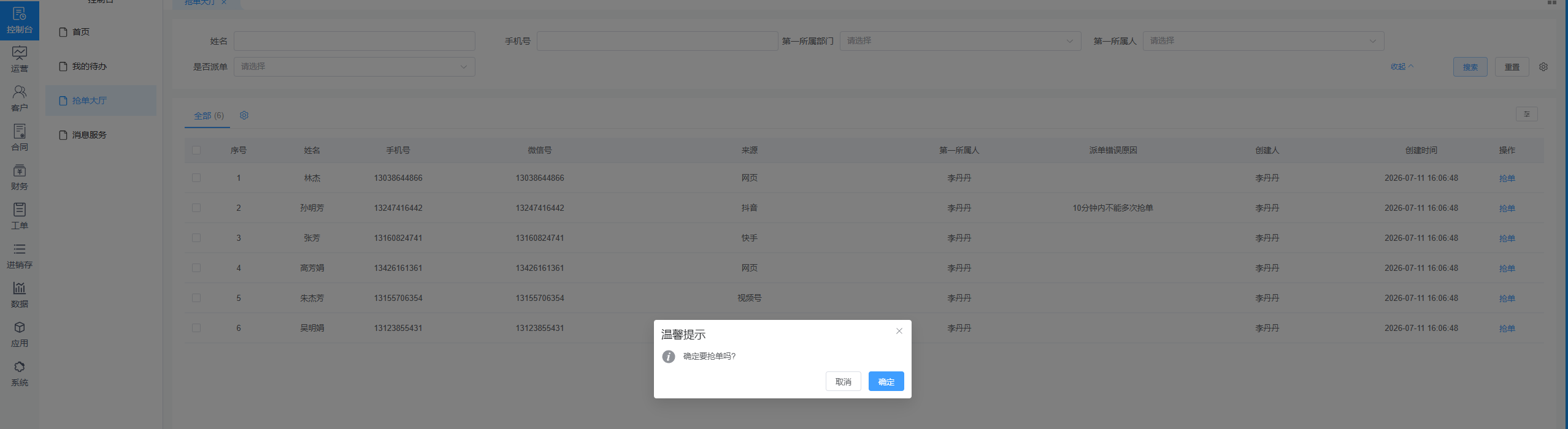
Task: Open the 合同 sidebar icon
Action: [20, 138]
